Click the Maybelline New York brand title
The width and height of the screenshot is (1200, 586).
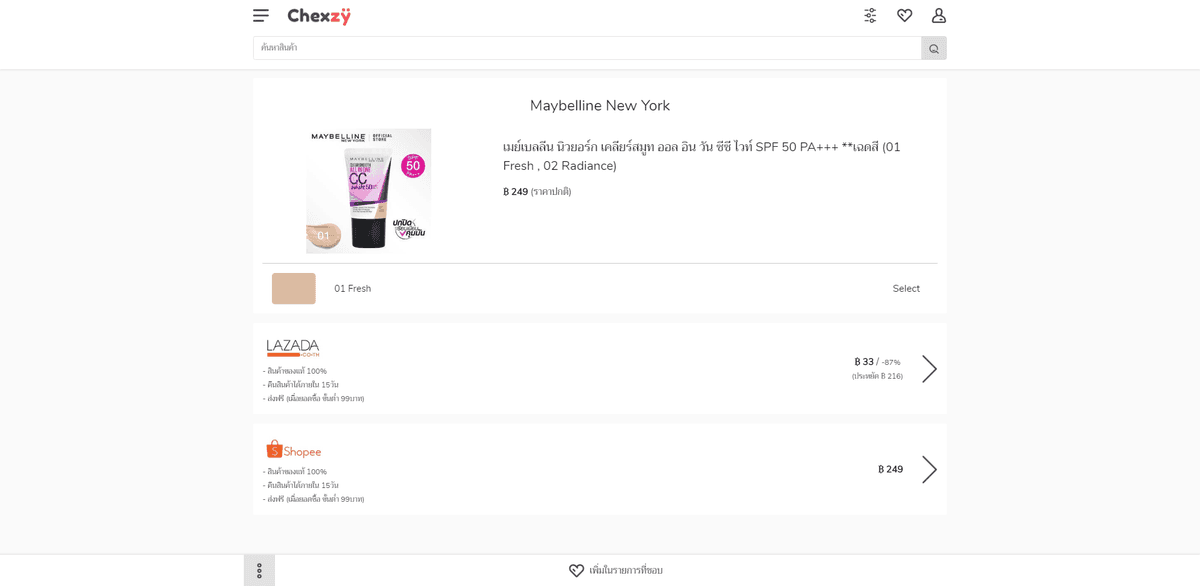(x=600, y=106)
